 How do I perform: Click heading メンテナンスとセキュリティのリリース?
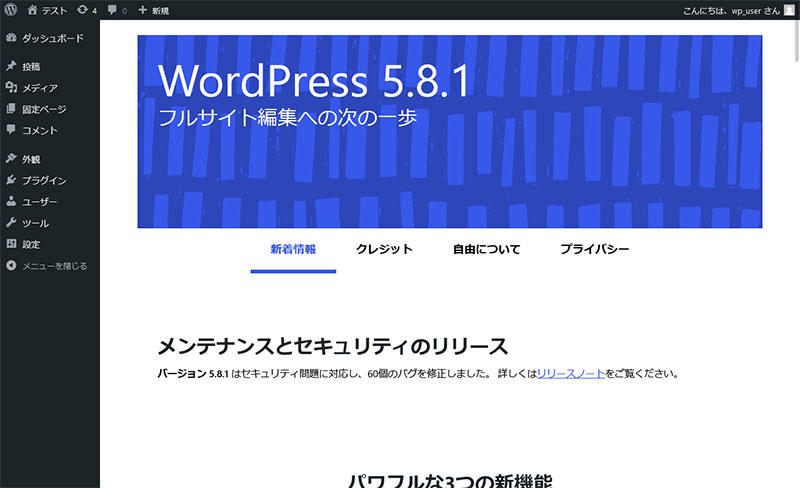coord(333,347)
